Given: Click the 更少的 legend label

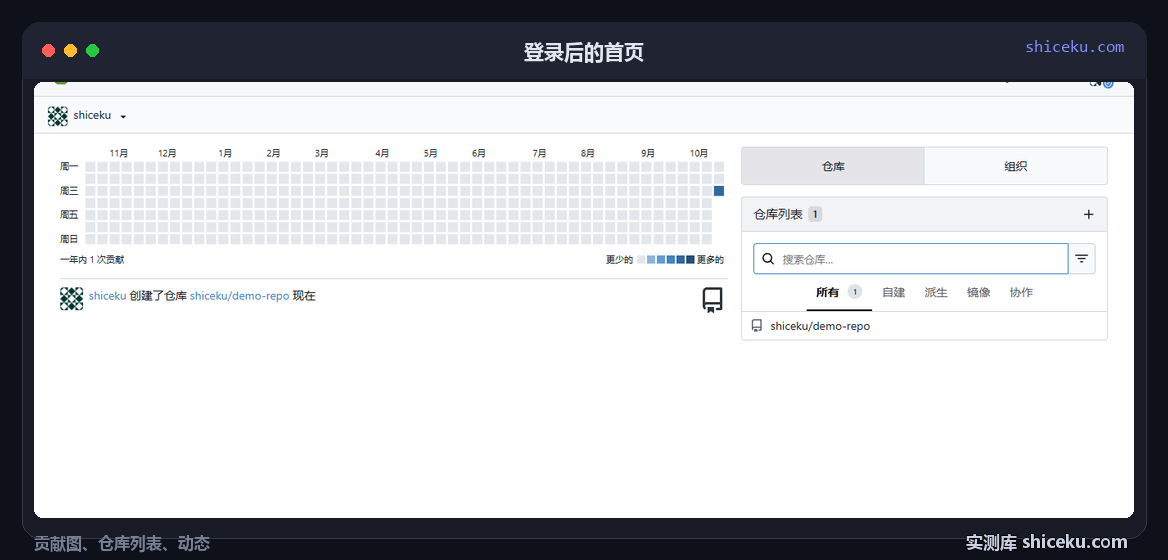Looking at the screenshot, I should 619,260.
